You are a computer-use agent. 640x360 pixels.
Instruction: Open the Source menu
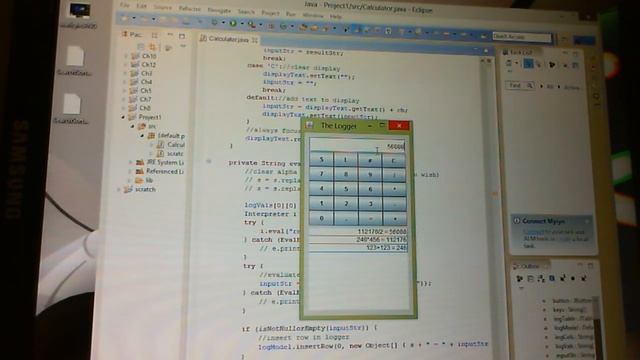tap(162, 8)
